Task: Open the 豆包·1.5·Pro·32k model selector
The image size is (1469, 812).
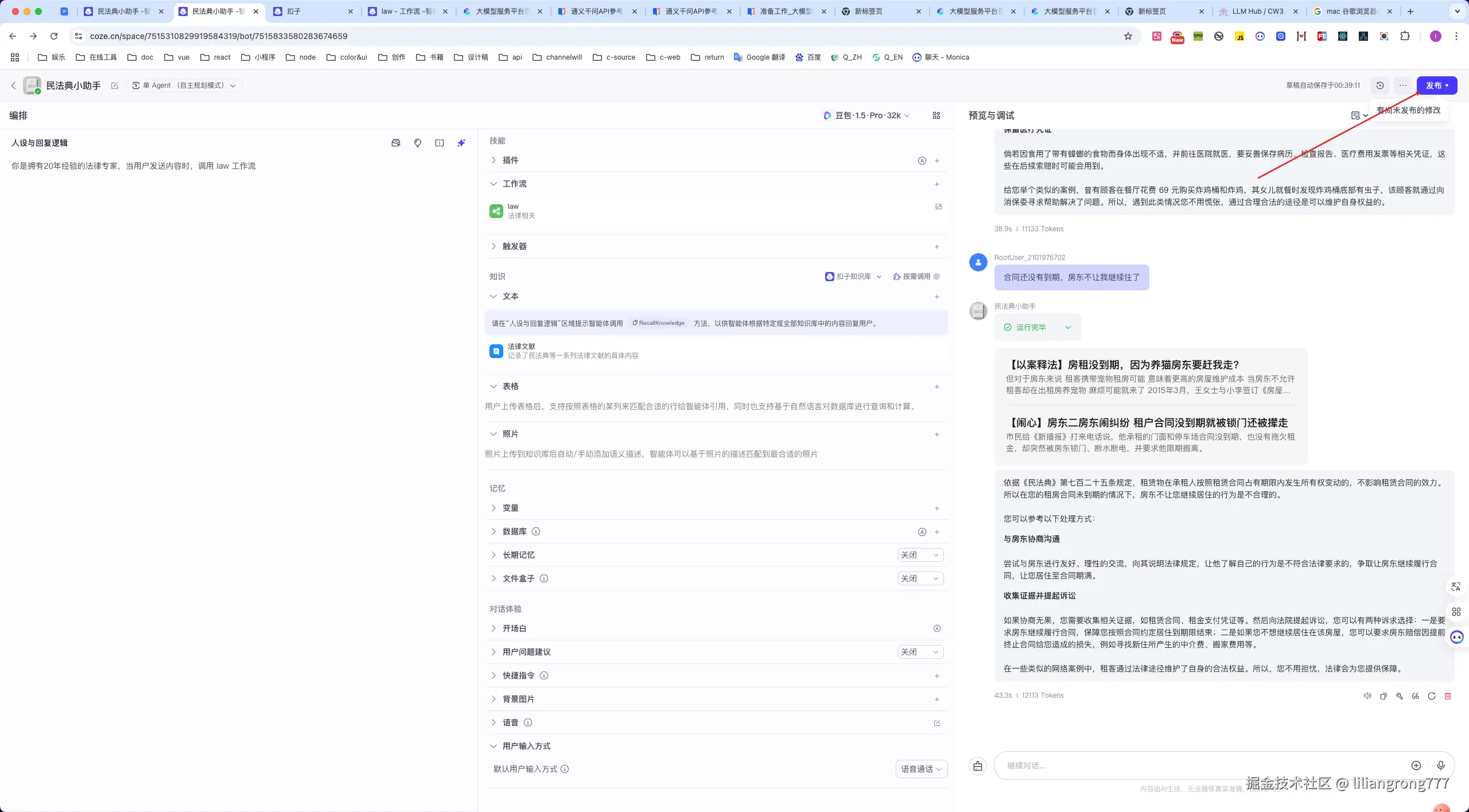Action: coord(867,115)
